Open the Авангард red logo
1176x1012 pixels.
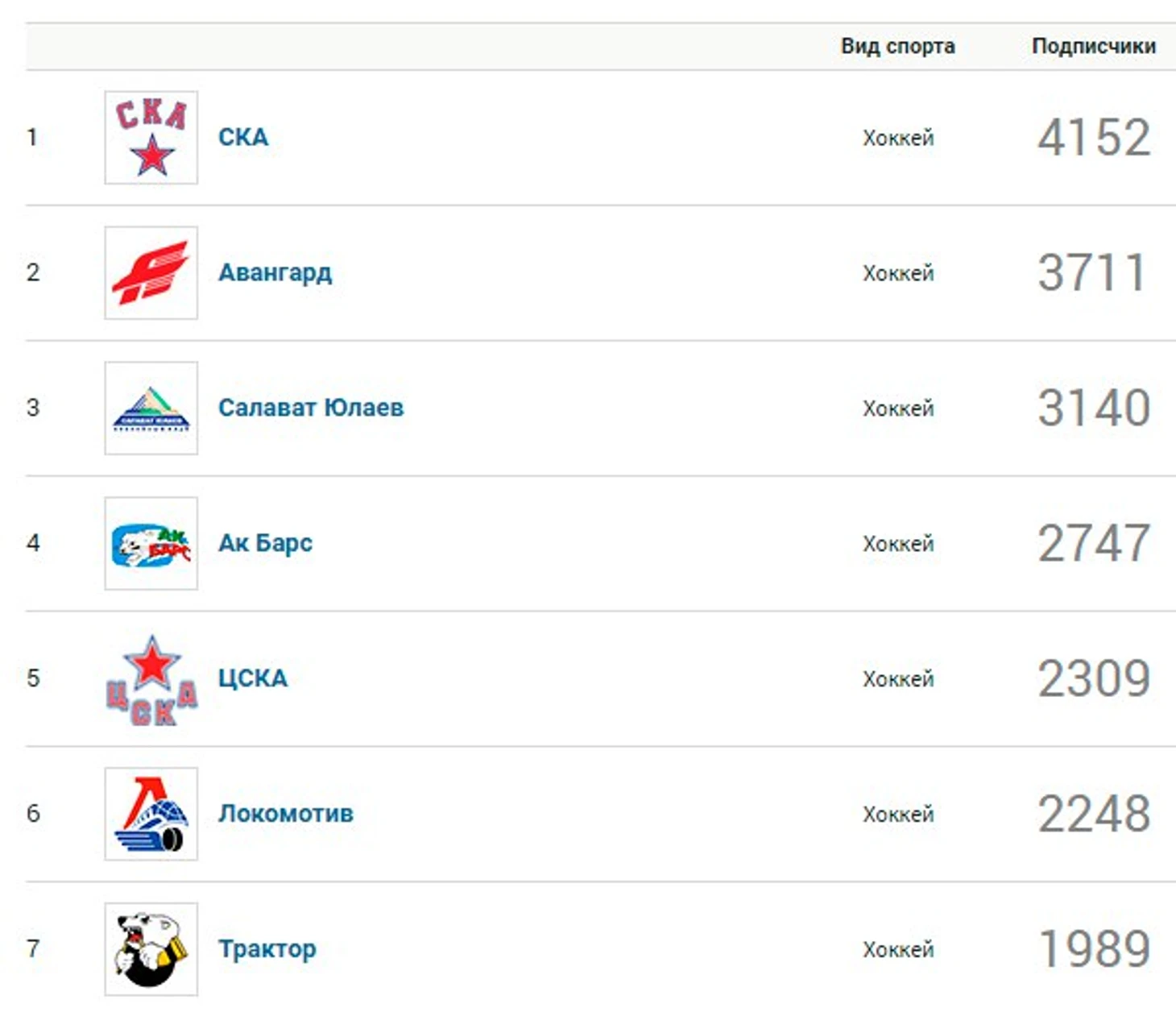coord(151,273)
